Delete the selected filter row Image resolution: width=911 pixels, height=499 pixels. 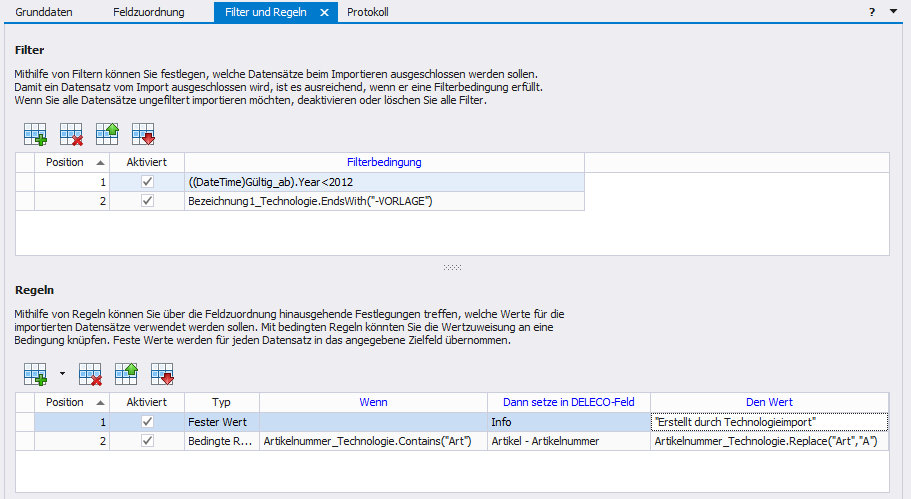tap(71, 134)
